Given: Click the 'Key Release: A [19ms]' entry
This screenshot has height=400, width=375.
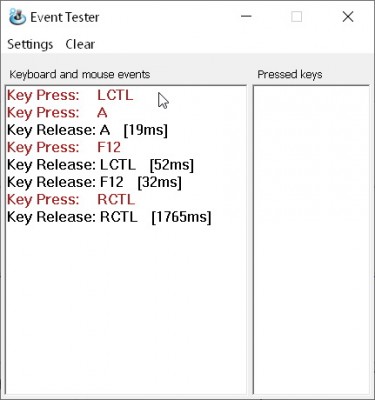Looking at the screenshot, I should click(87, 130).
